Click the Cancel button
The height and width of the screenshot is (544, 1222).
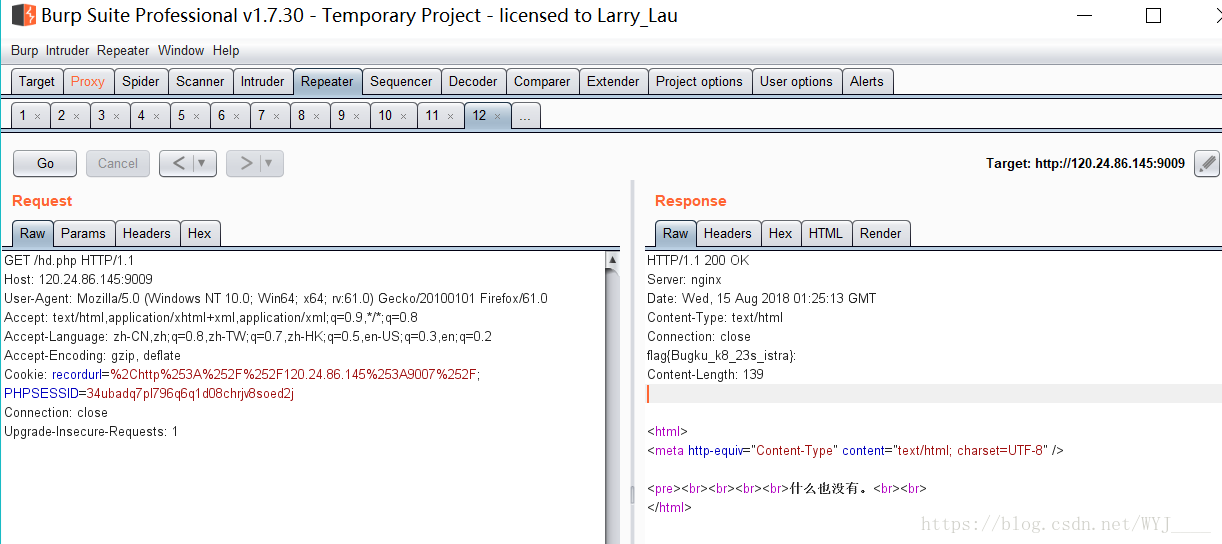[x=118, y=163]
